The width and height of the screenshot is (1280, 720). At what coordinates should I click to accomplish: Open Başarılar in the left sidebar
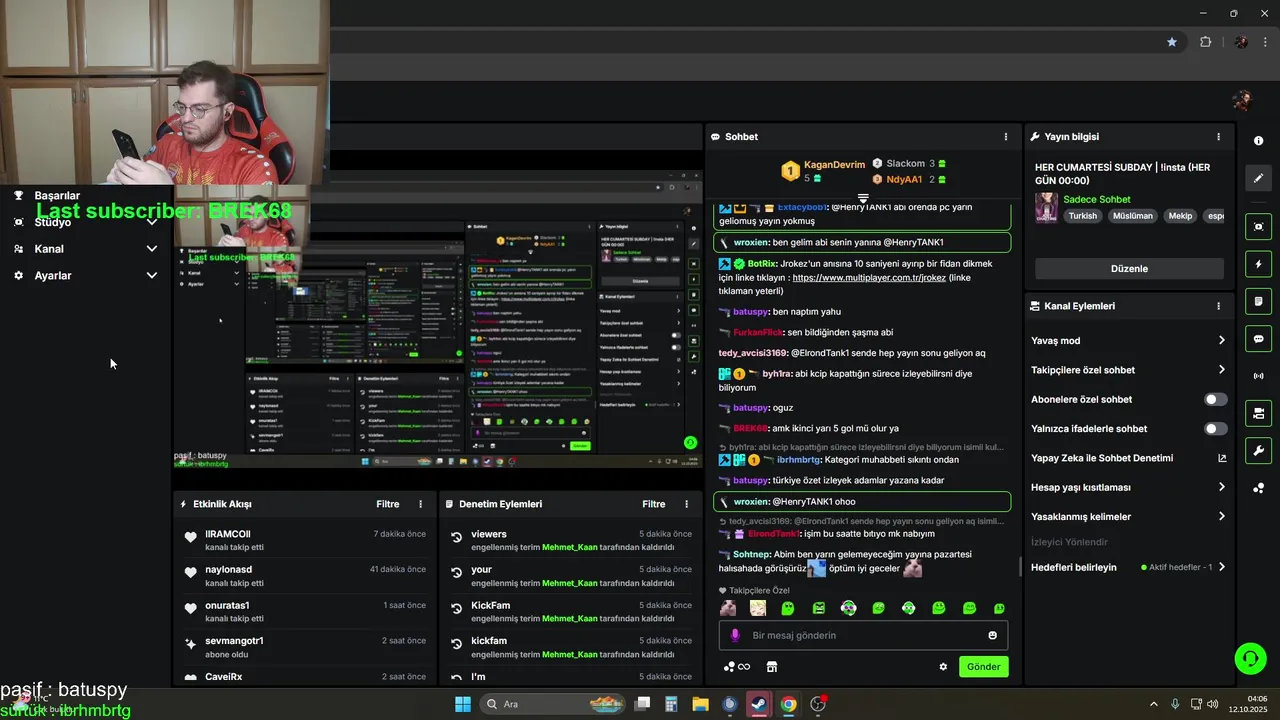coord(56,196)
